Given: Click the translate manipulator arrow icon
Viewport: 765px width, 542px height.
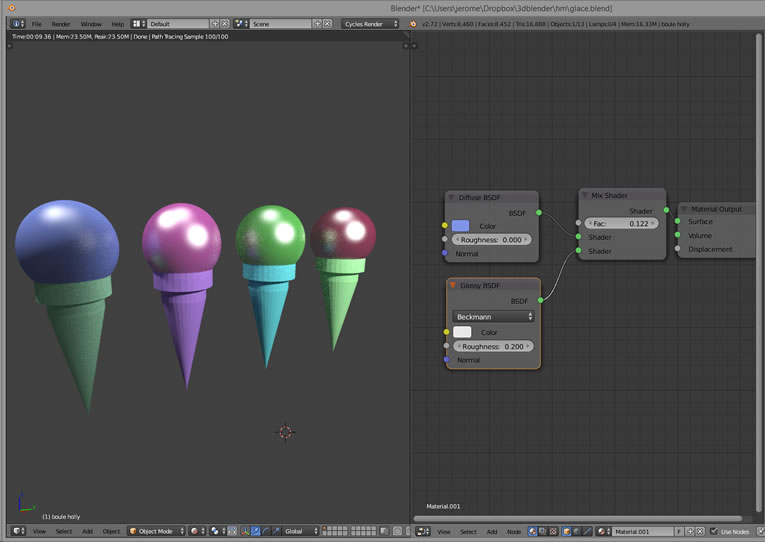Looking at the screenshot, I should pyautogui.click(x=255, y=531).
